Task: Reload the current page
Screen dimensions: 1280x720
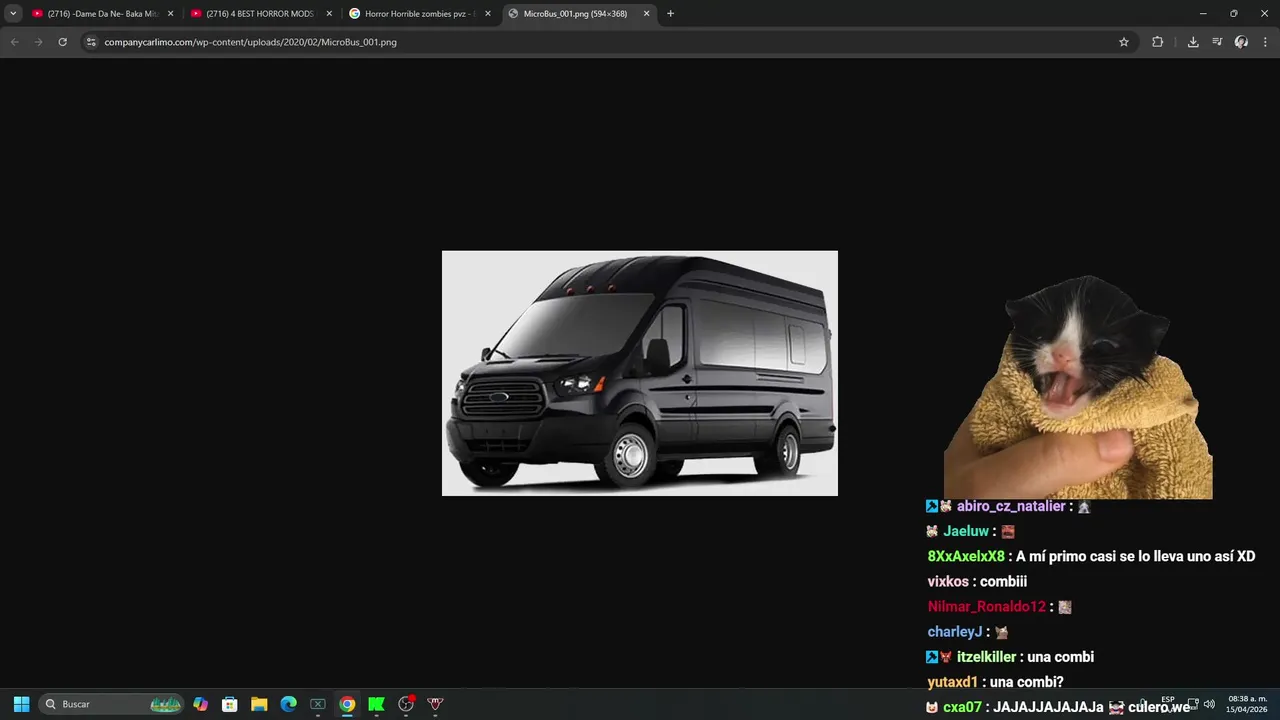Action: click(62, 42)
